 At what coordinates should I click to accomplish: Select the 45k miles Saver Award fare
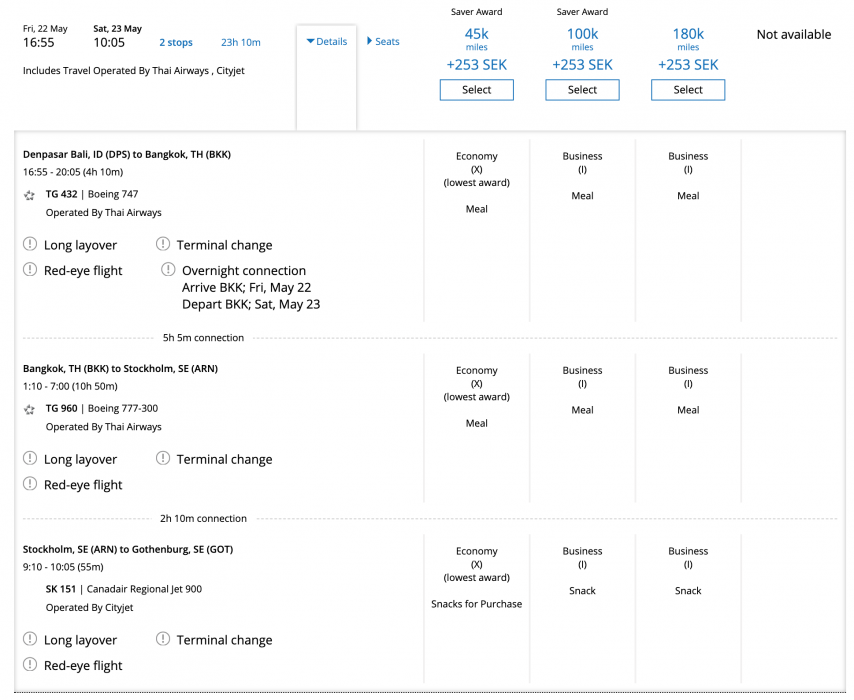[x=477, y=90]
